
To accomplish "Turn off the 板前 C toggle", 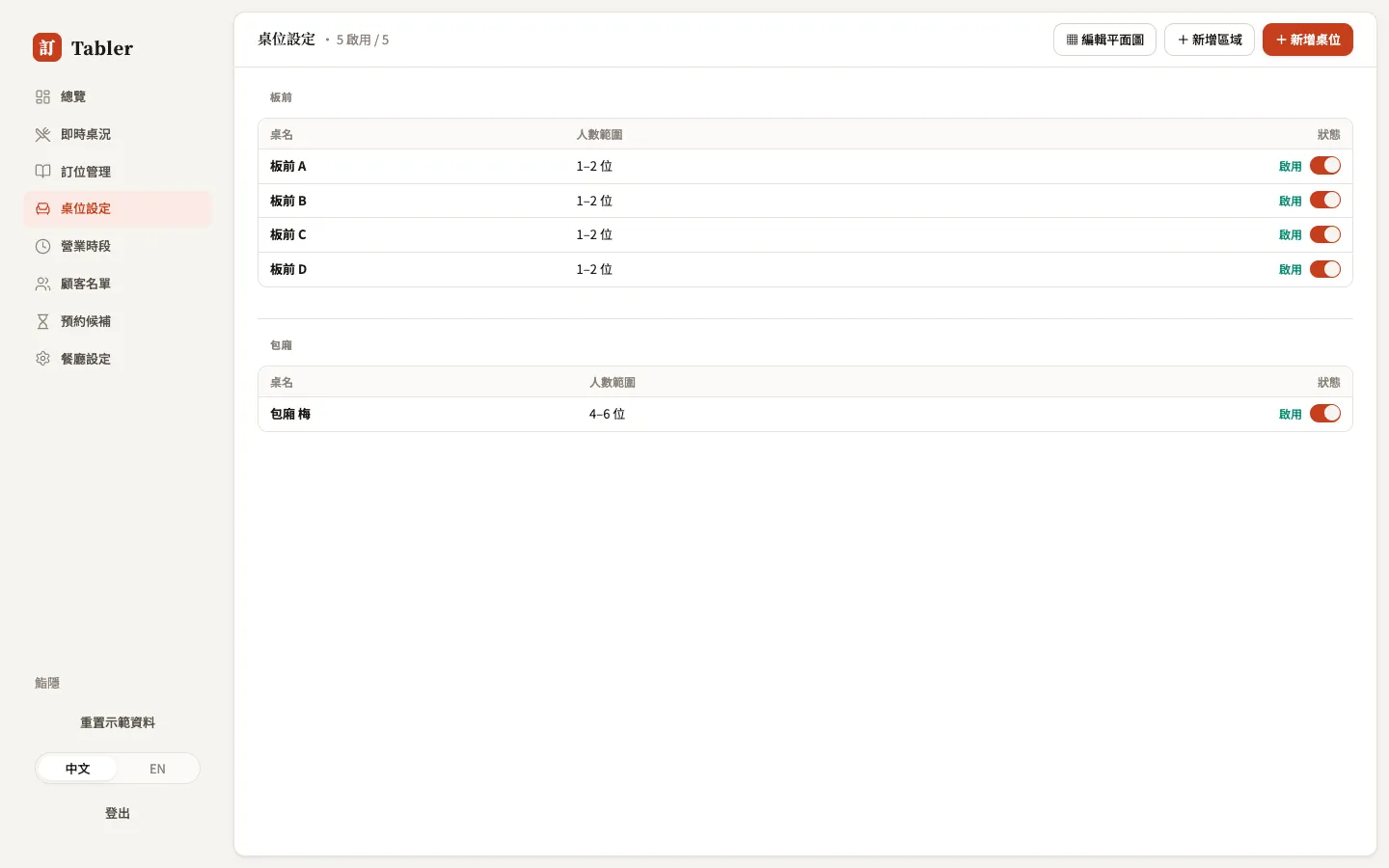I will tap(1325, 234).
